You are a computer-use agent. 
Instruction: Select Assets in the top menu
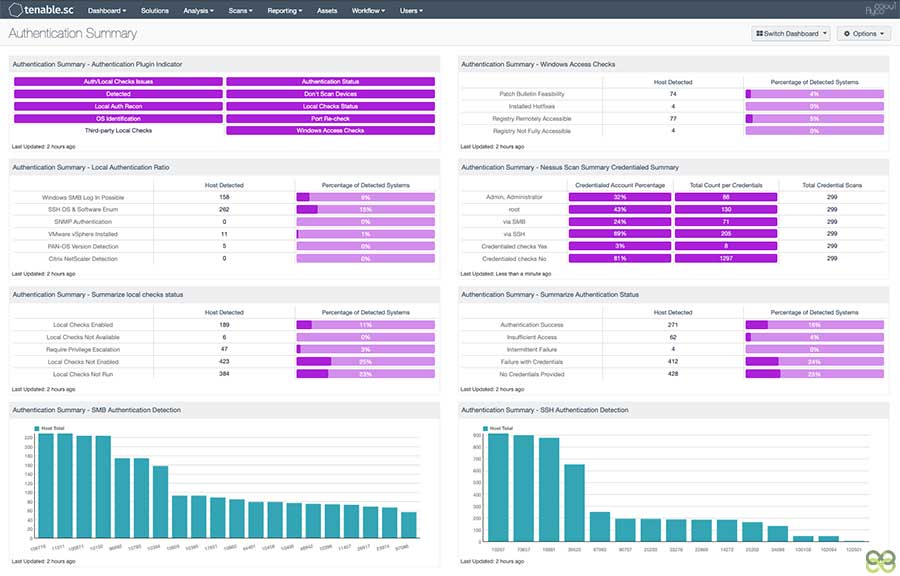[x=327, y=11]
